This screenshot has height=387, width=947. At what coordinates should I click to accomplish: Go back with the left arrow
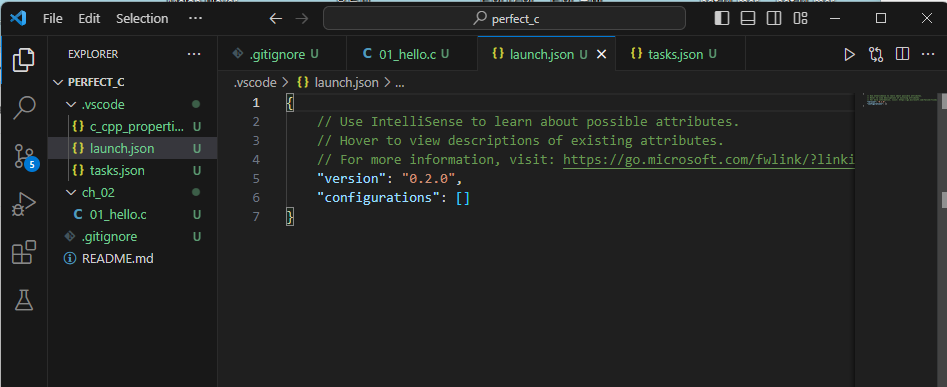pos(275,19)
